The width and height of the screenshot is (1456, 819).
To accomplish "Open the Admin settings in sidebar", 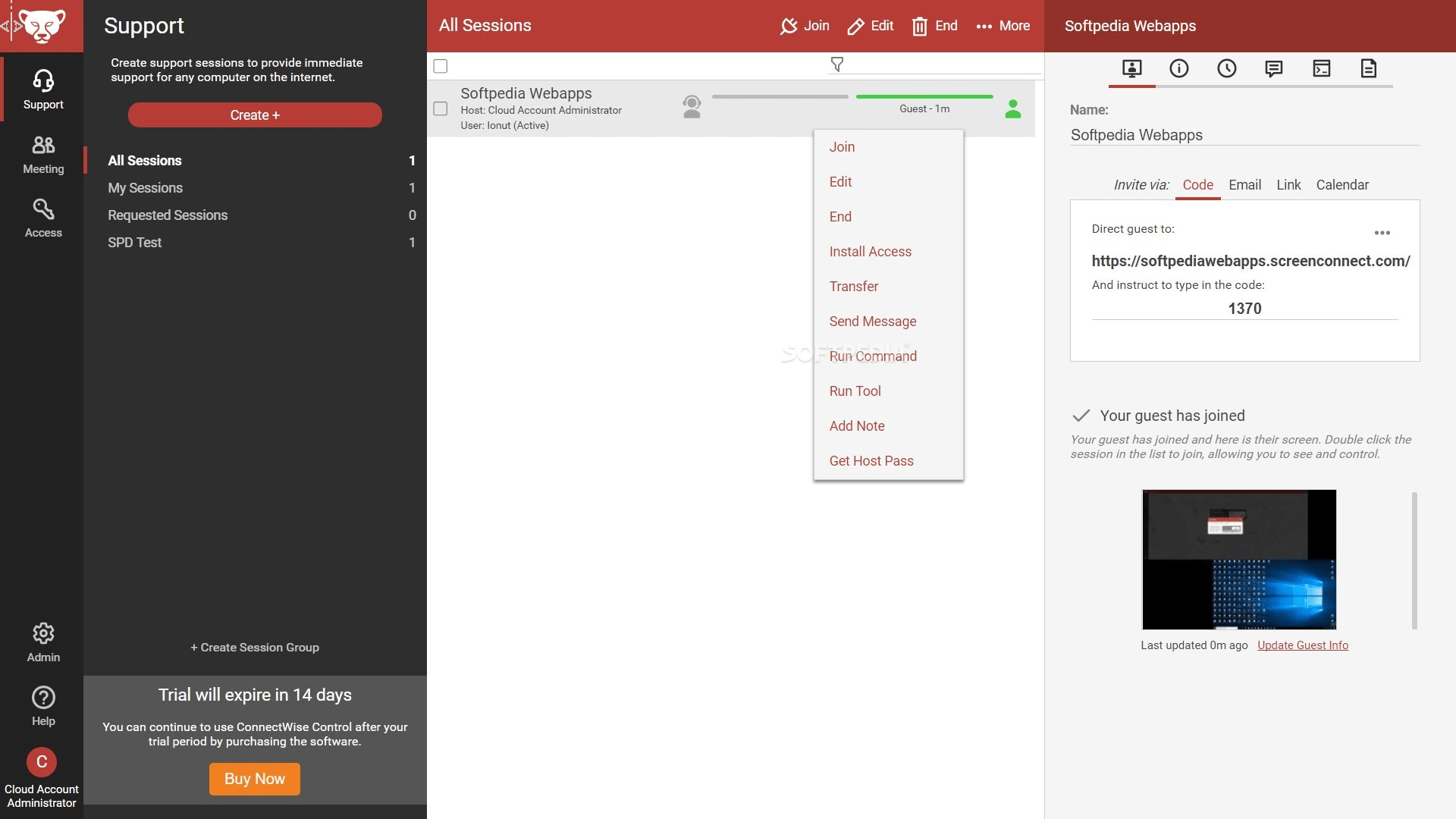I will (x=42, y=633).
